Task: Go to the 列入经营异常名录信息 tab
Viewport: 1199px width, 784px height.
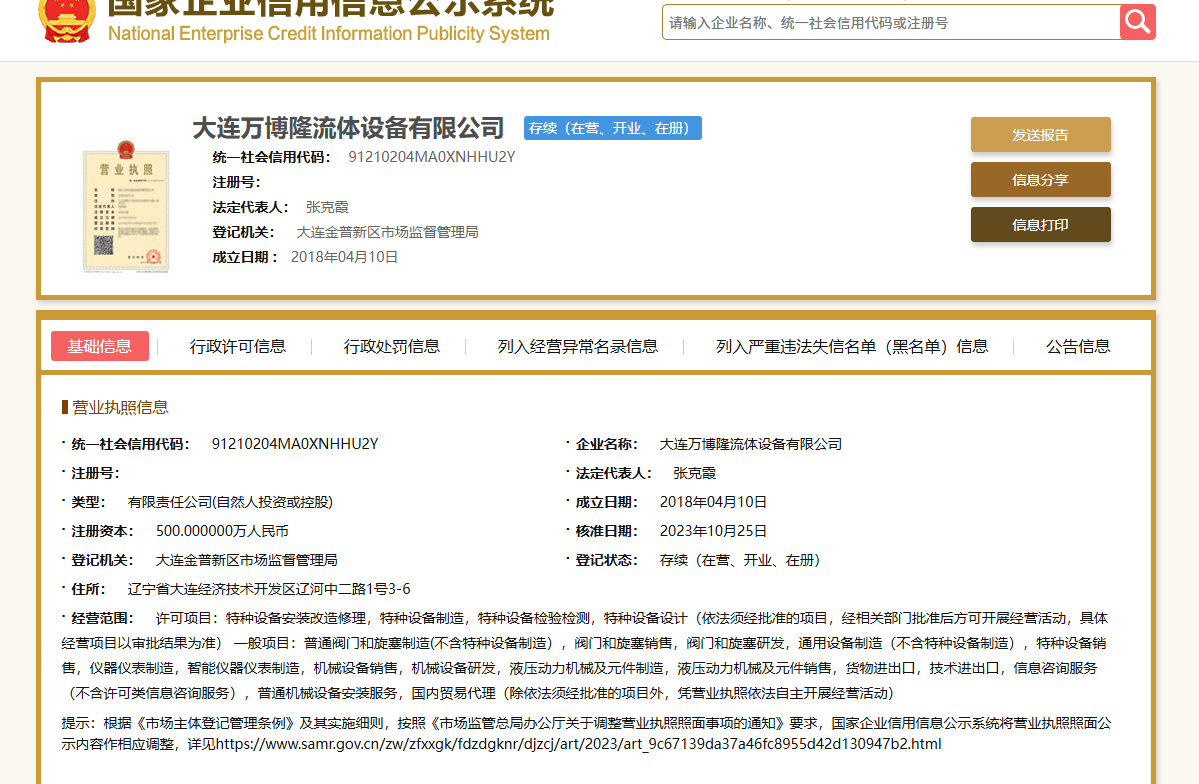Action: pyautogui.click(x=578, y=346)
